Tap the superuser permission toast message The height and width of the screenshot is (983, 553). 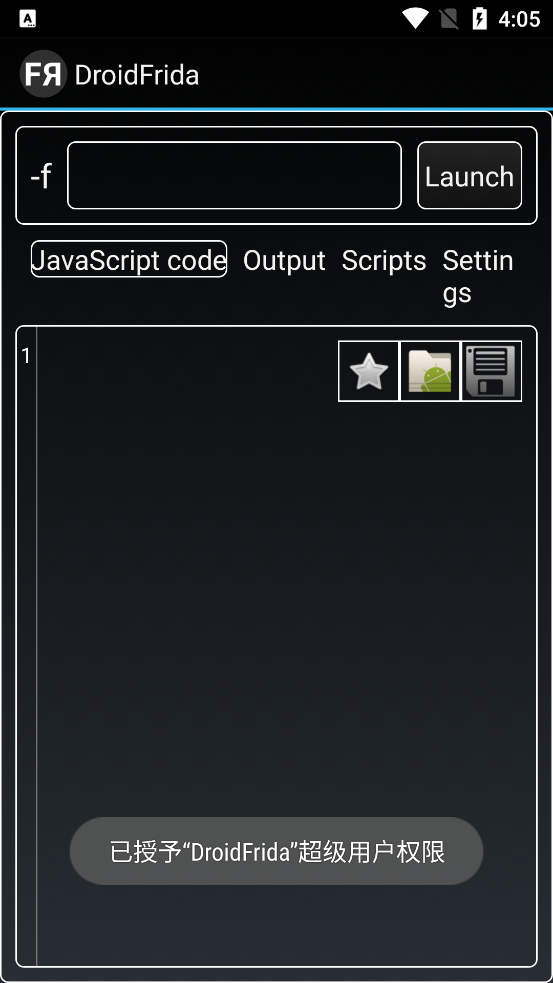pyautogui.click(x=276, y=851)
